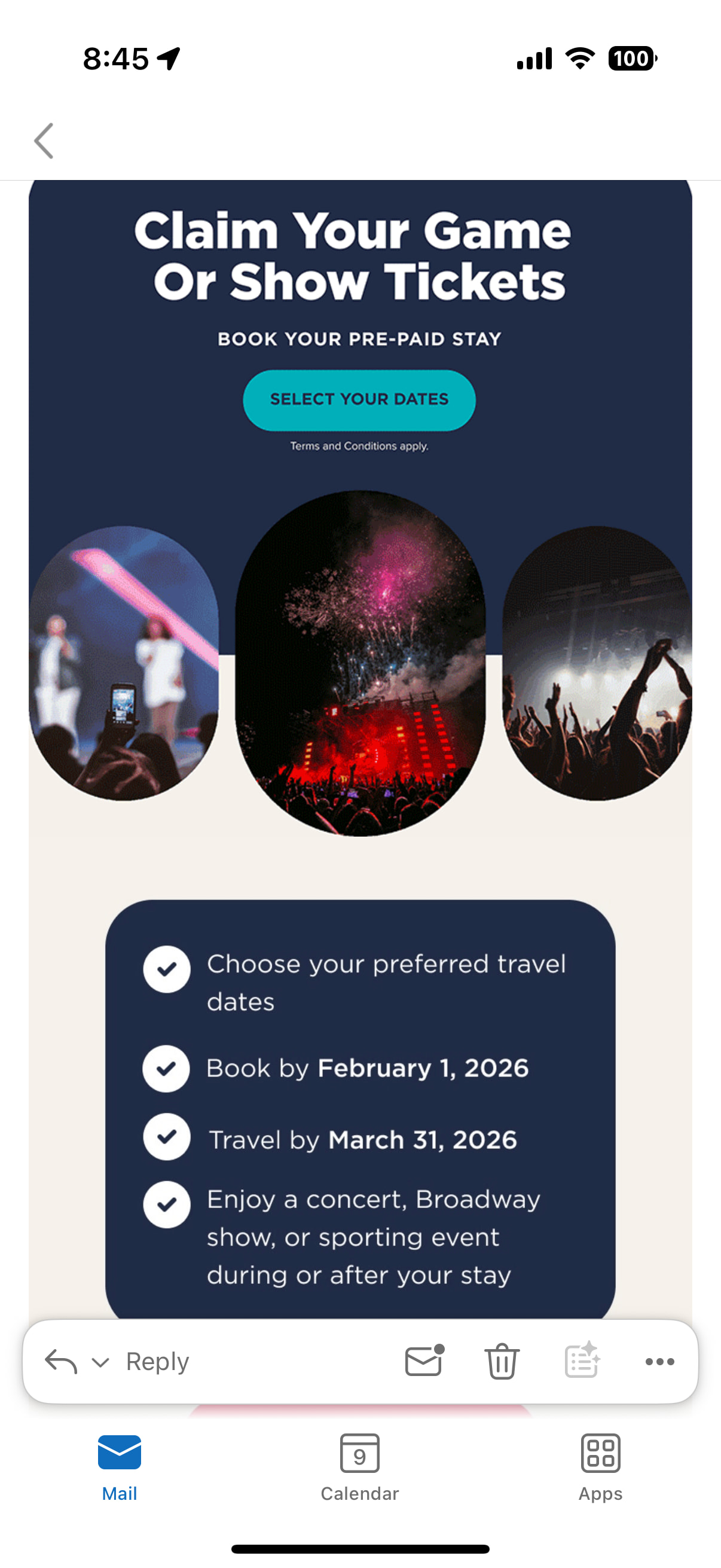Tap the reply arrow icon
Image resolution: width=721 pixels, height=1568 pixels.
point(61,1361)
